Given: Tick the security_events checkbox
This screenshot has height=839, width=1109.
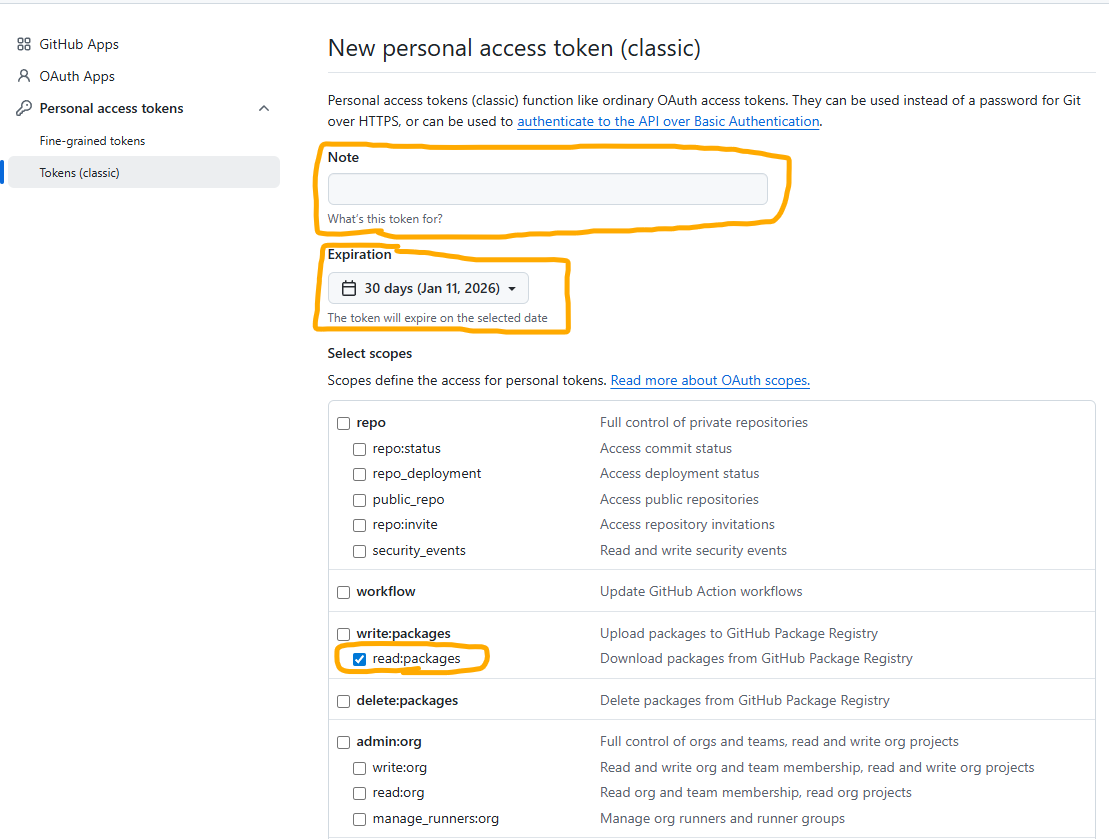Looking at the screenshot, I should click(x=360, y=551).
